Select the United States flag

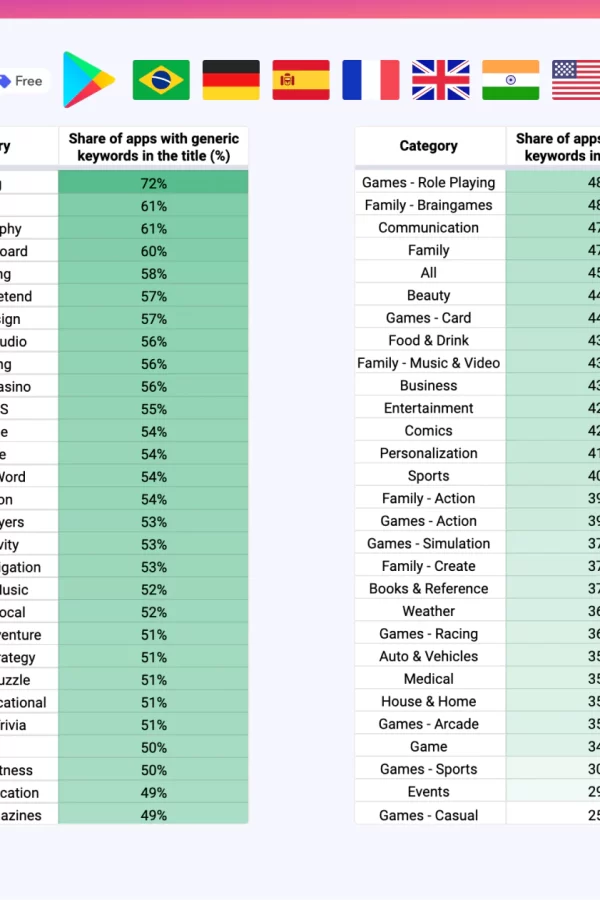click(576, 80)
